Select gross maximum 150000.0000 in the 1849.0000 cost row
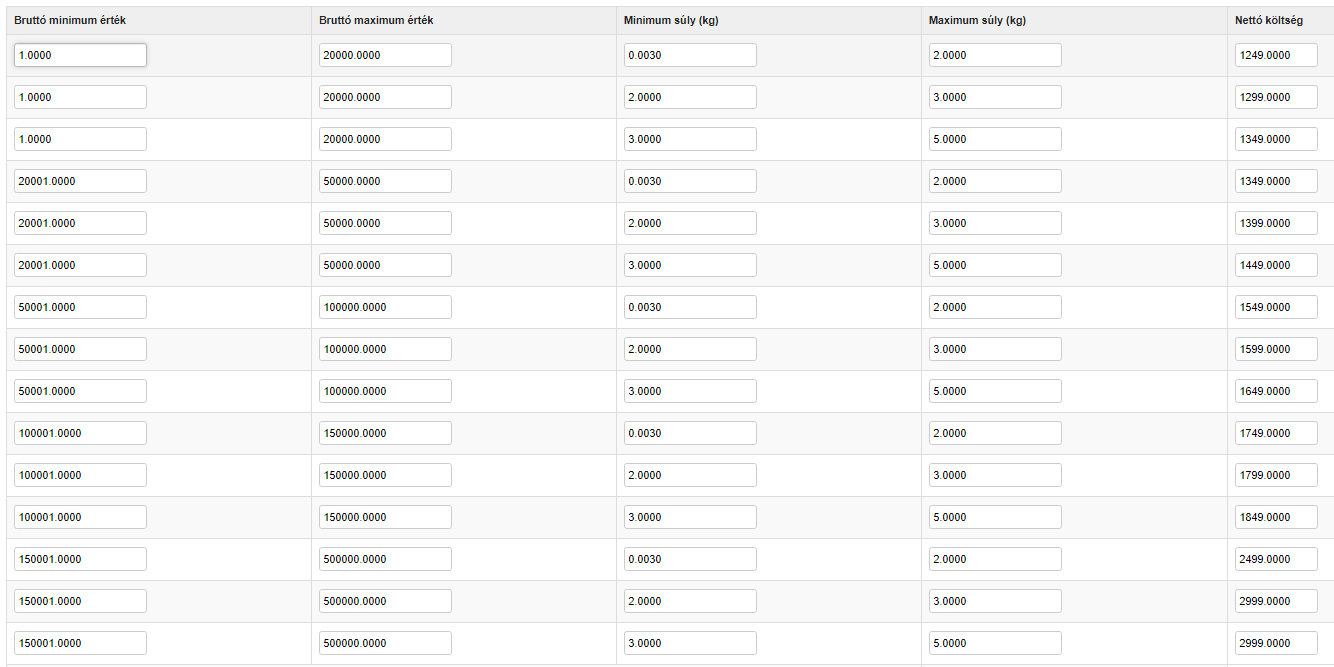The height and width of the screenshot is (667, 1334). pos(385,517)
